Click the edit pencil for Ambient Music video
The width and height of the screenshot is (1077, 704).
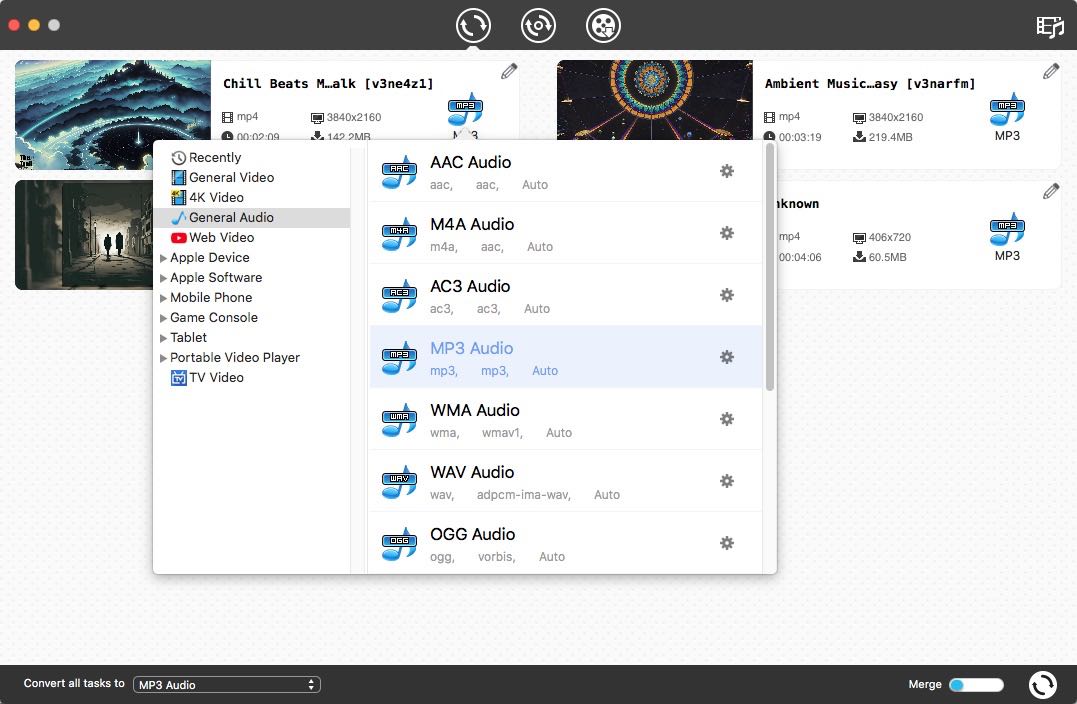tap(1051, 71)
